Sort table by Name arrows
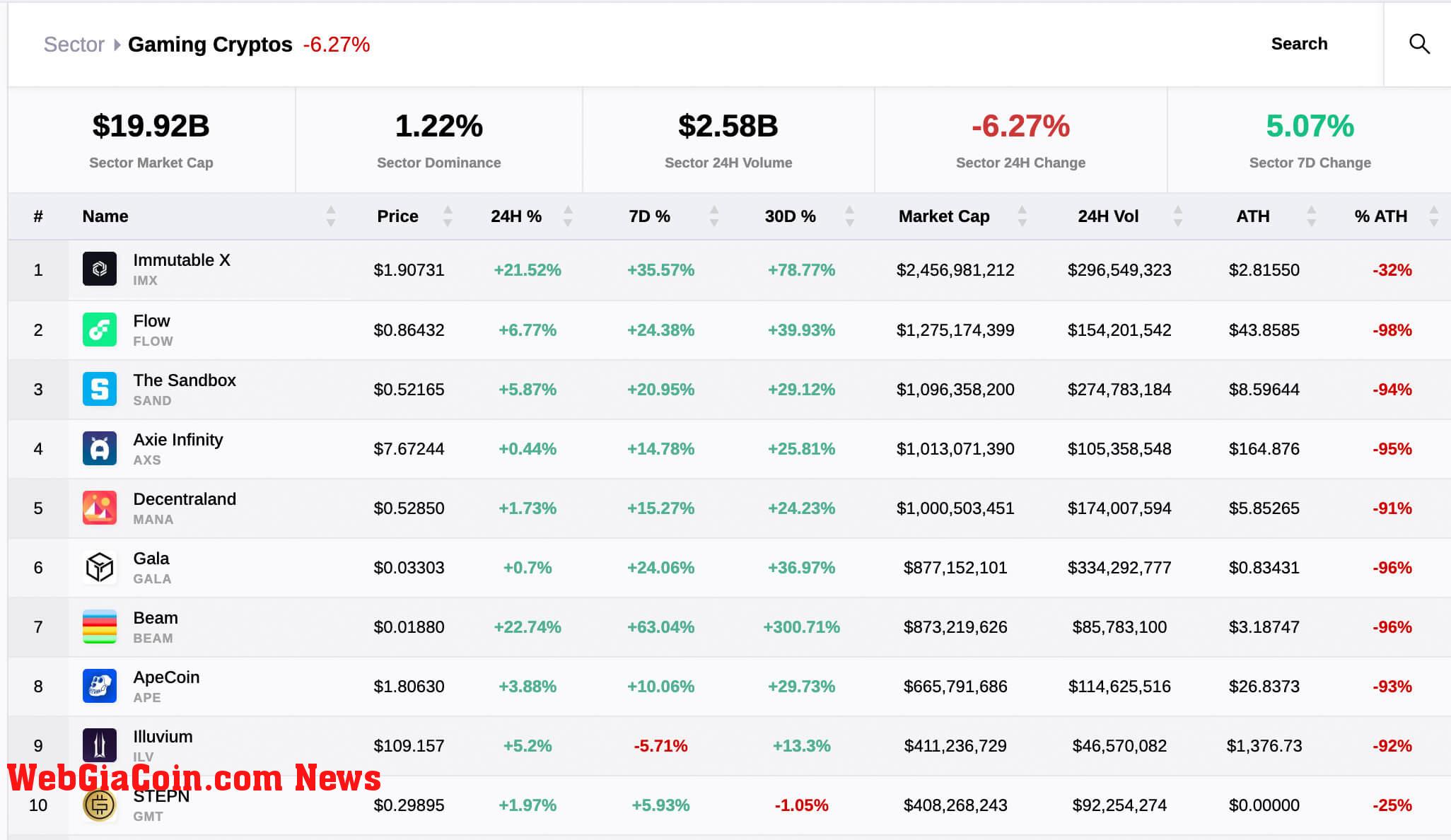 (x=331, y=216)
